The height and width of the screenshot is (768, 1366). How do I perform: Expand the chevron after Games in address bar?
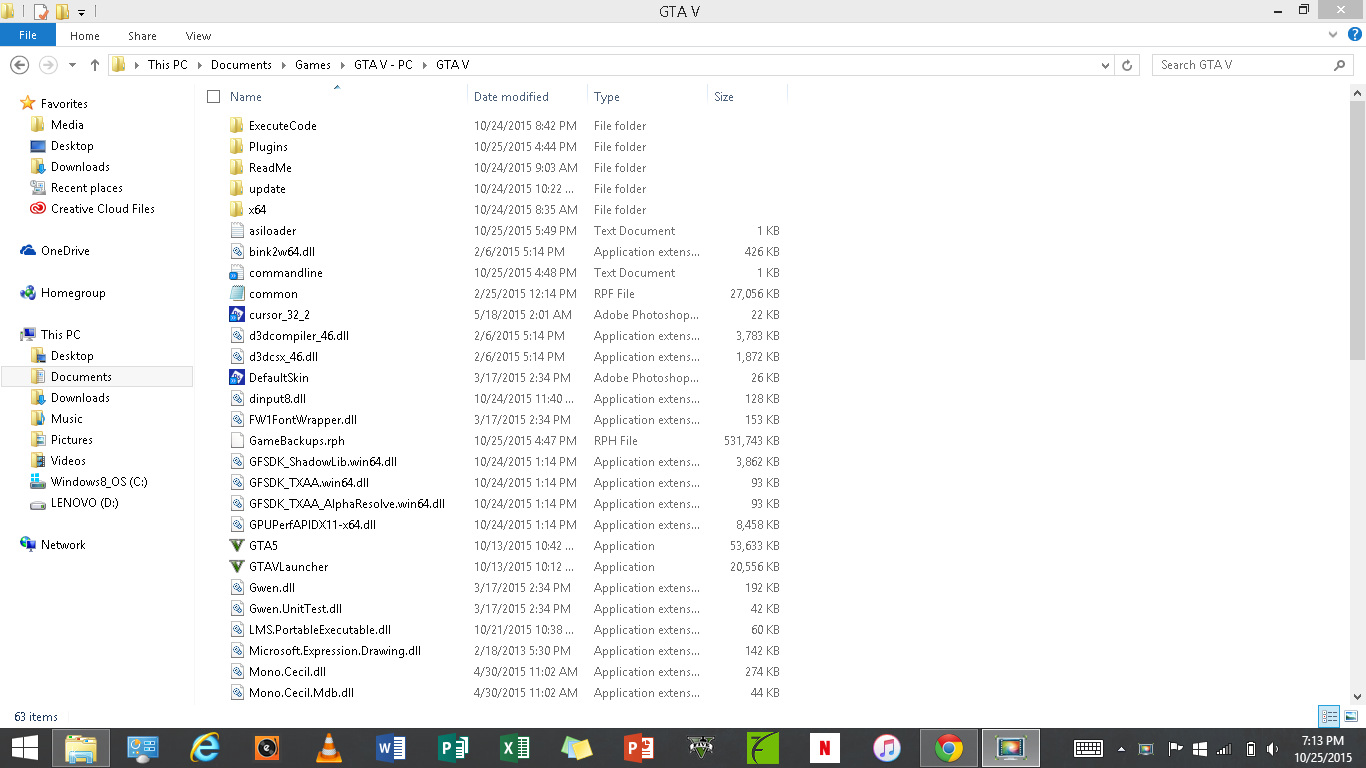342,65
